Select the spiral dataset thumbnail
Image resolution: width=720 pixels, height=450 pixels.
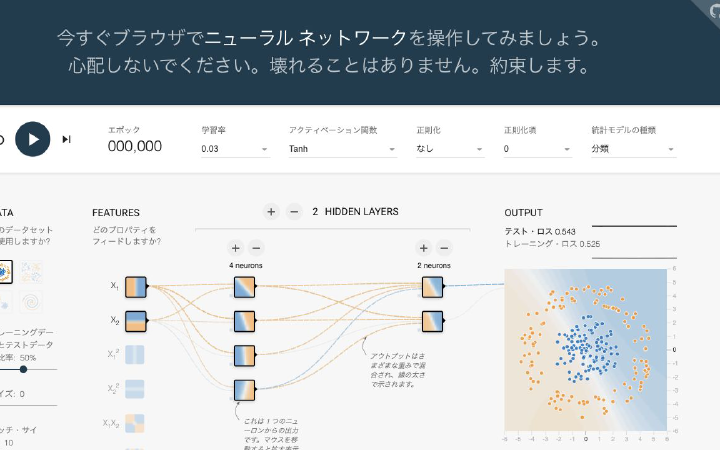31,302
